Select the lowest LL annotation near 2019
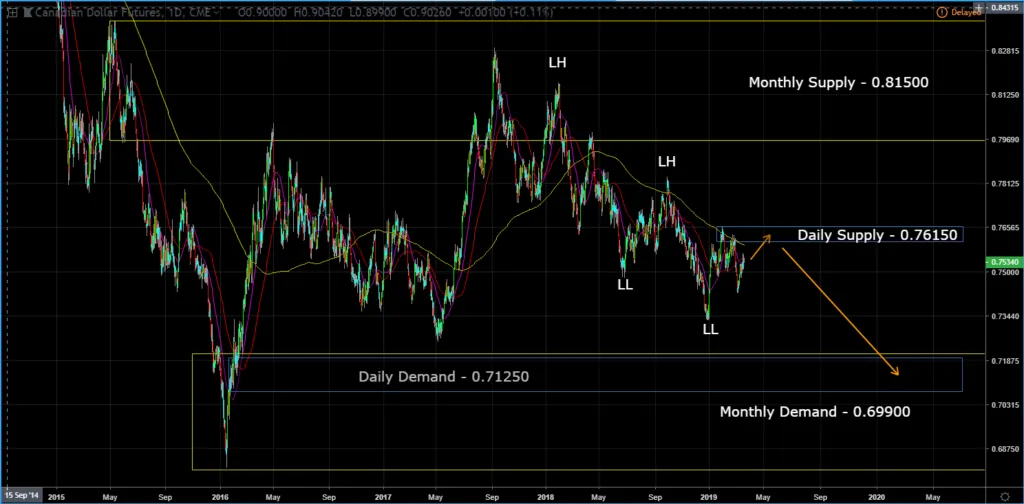 tap(710, 328)
